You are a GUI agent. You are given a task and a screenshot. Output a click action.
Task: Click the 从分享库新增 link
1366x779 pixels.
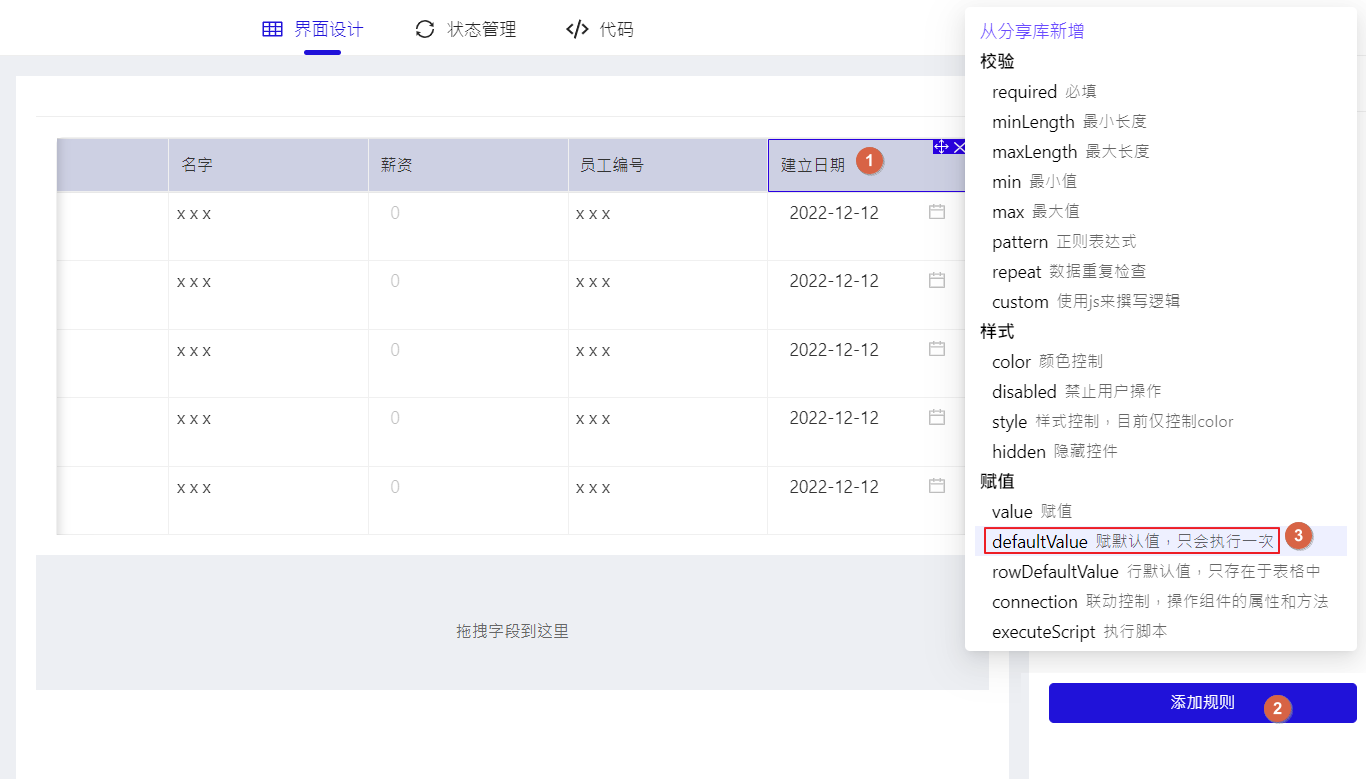point(1032,31)
